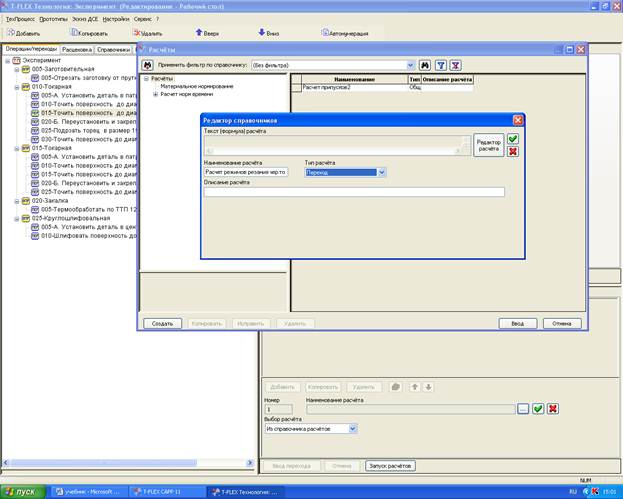The width and height of the screenshot is (623, 499).
Task: Click the Описание расчёта input field
Action: (x=354, y=192)
